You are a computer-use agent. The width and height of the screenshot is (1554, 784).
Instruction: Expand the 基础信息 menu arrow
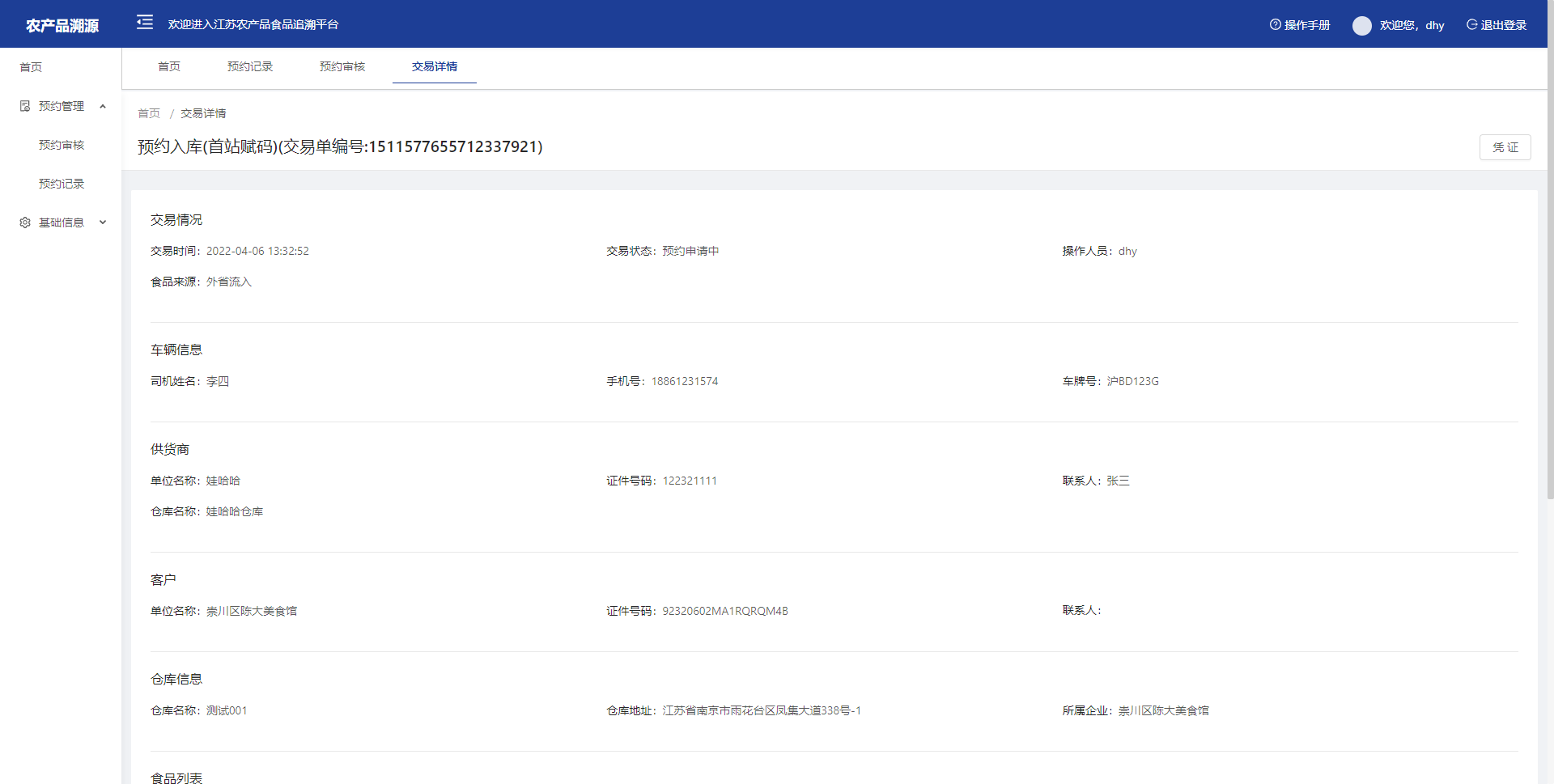(103, 222)
